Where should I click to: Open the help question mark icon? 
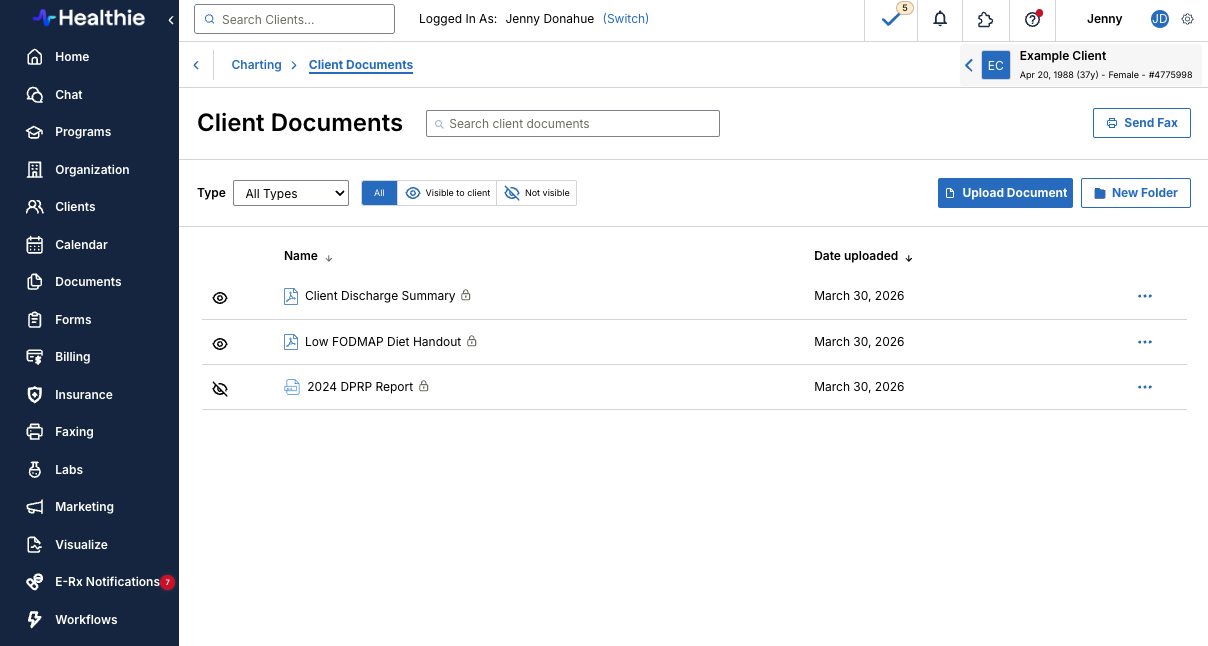tap(1033, 19)
